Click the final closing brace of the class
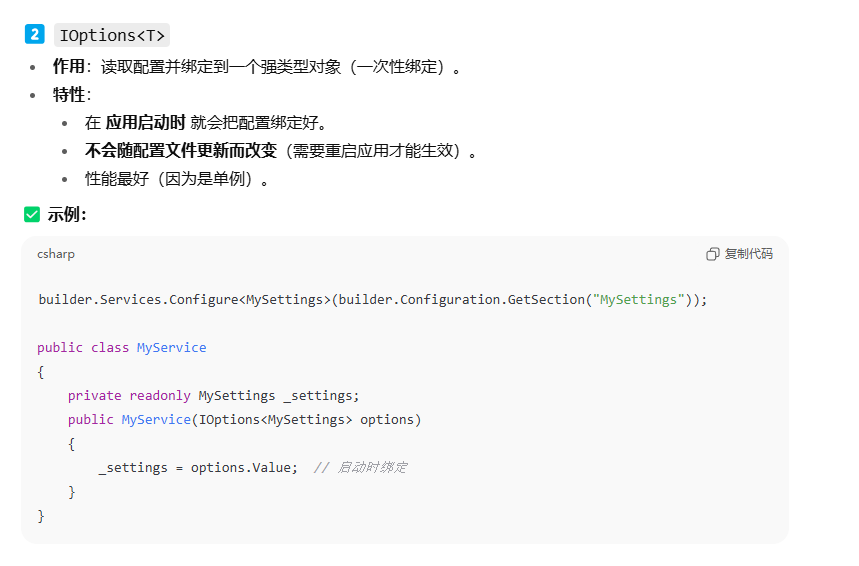Screen dimensions: 859x566 click(41, 516)
